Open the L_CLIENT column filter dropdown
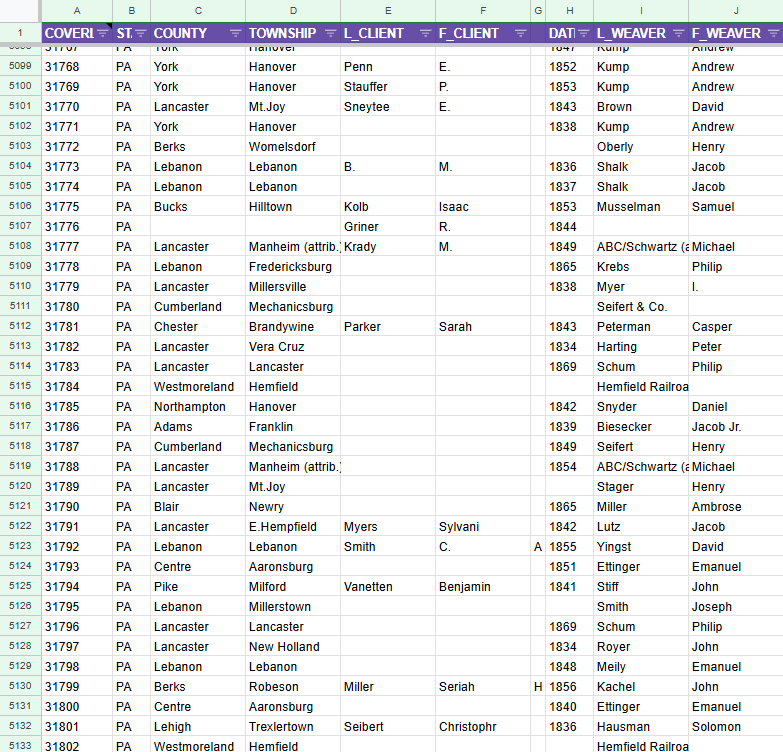 point(425,33)
